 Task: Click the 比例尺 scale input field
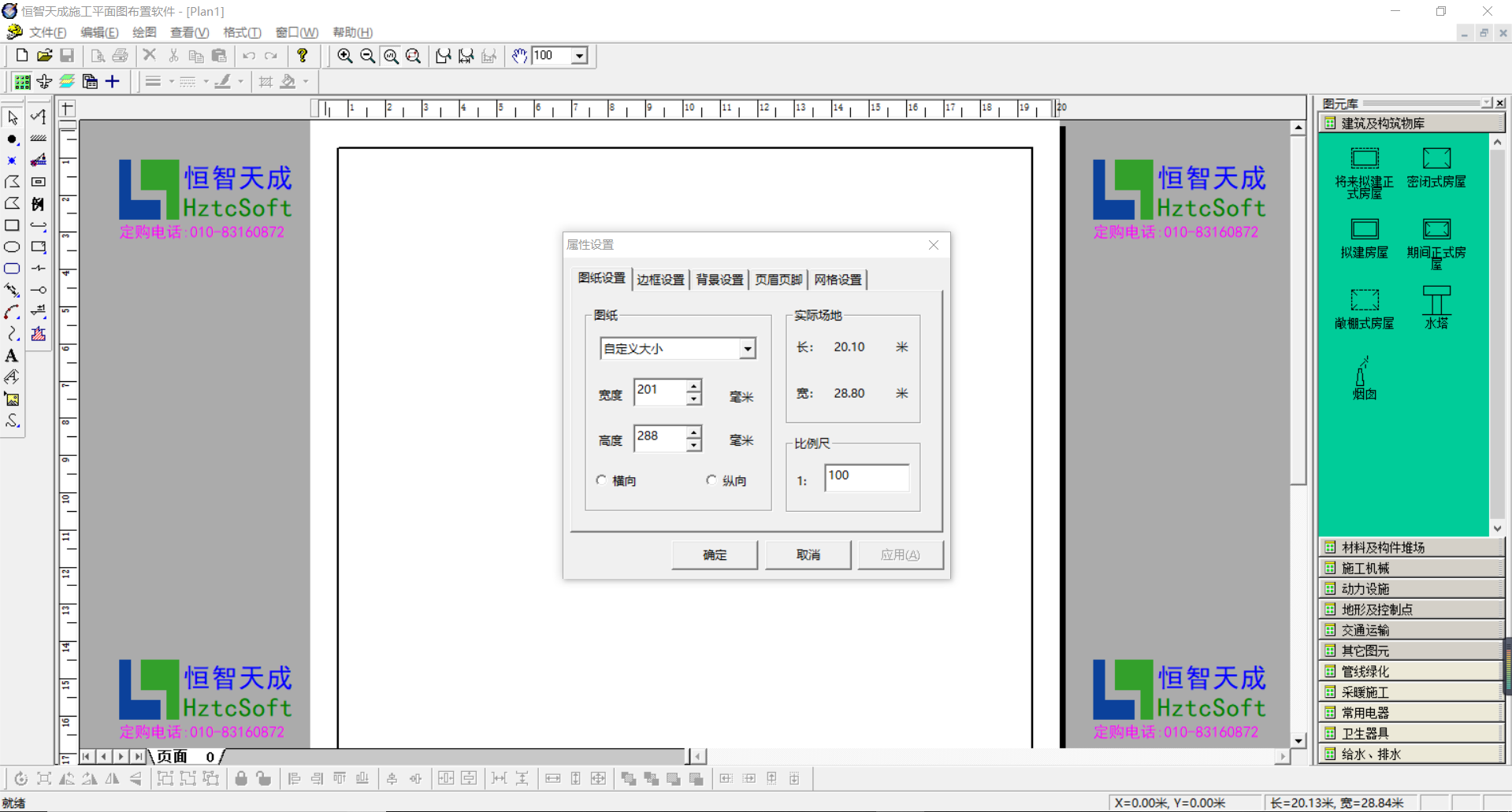(x=866, y=477)
